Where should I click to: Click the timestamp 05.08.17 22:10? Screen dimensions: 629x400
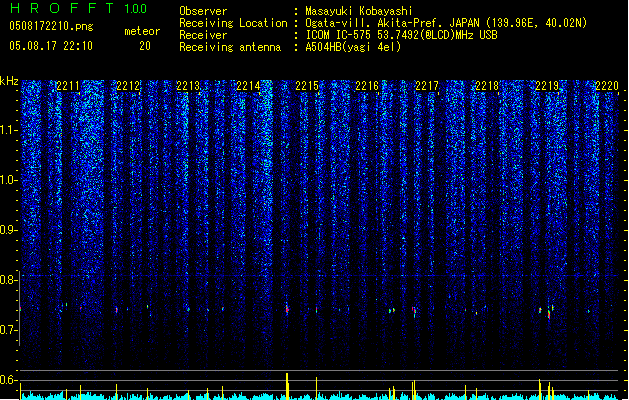click(x=51, y=46)
